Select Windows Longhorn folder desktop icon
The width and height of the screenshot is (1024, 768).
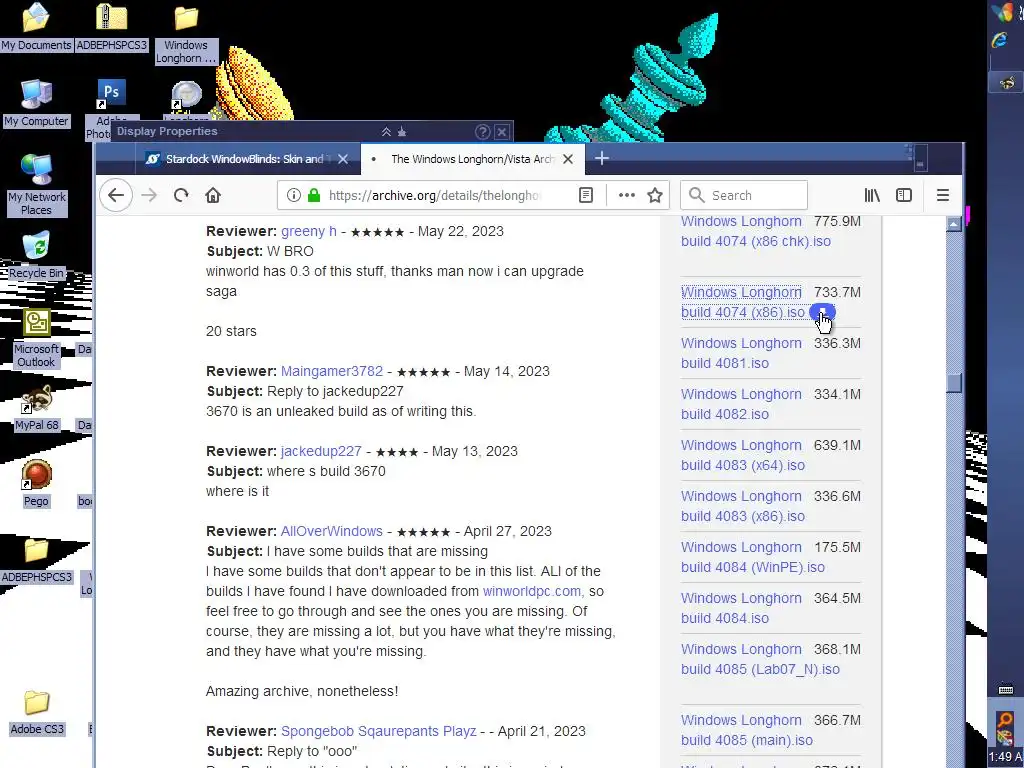186,34
